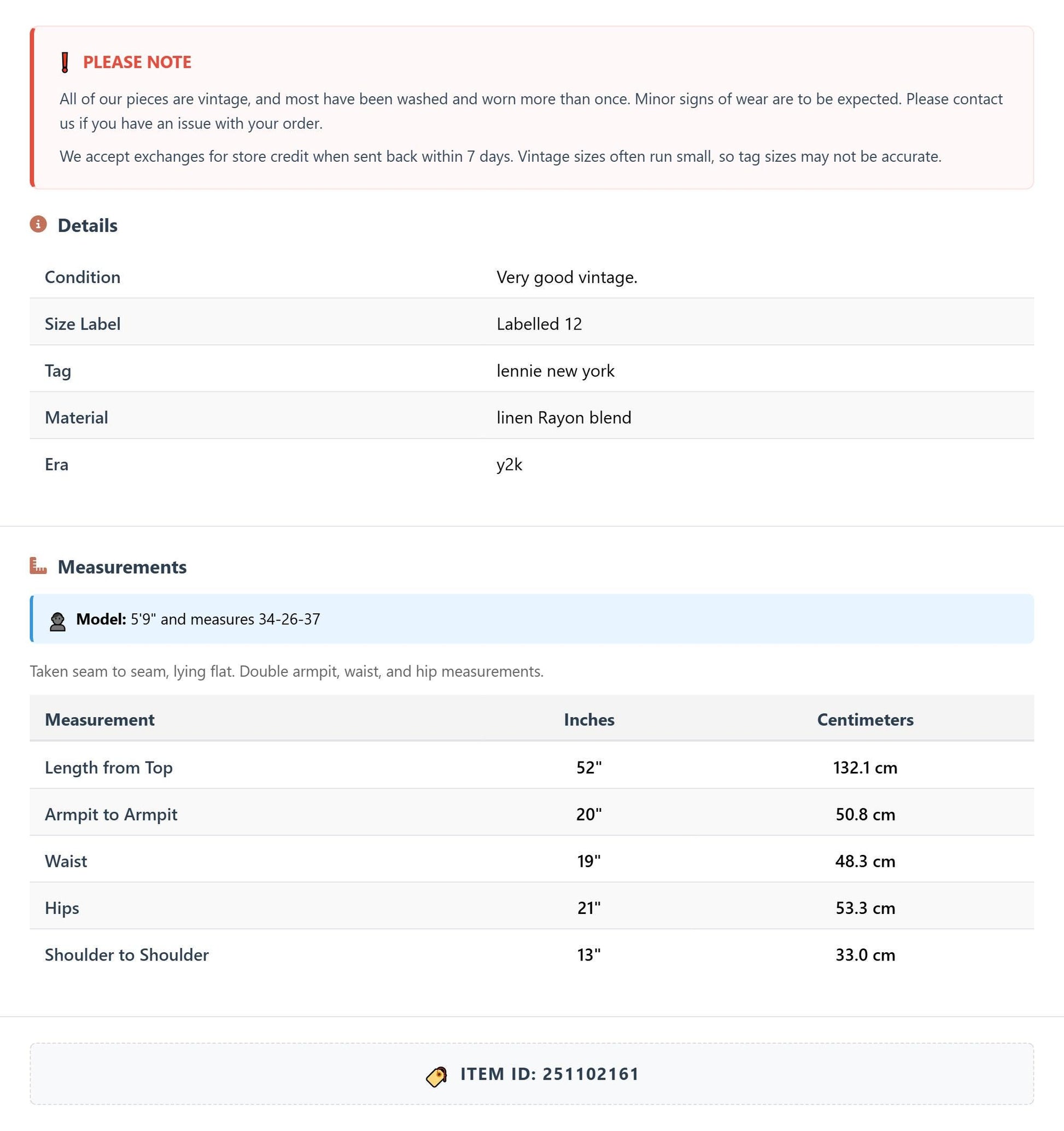Image resolution: width=1064 pixels, height=1131 pixels.
Task: Click the Item ID 251102161 text
Action: (549, 1074)
